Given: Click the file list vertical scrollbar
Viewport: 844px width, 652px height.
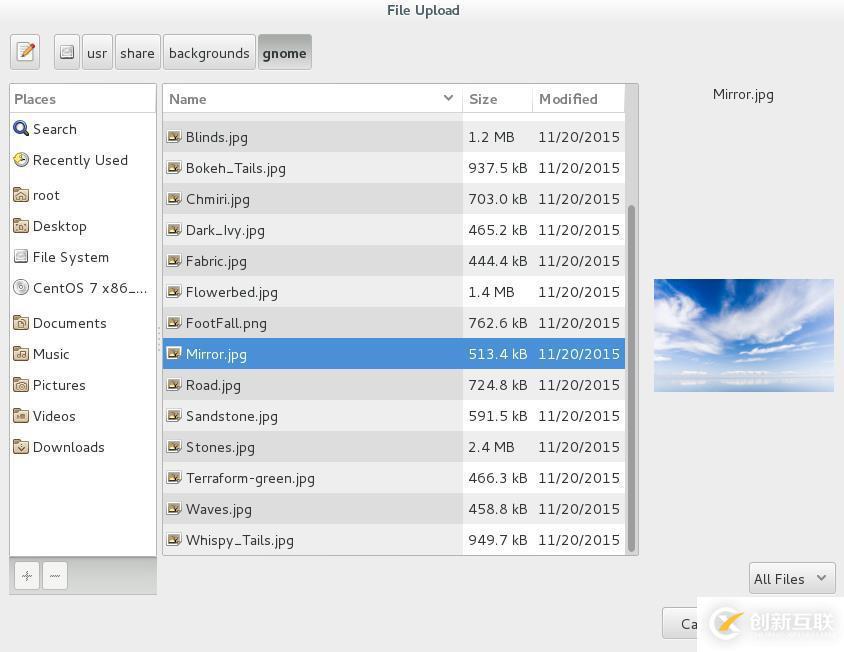Looking at the screenshot, I should 631,378.
